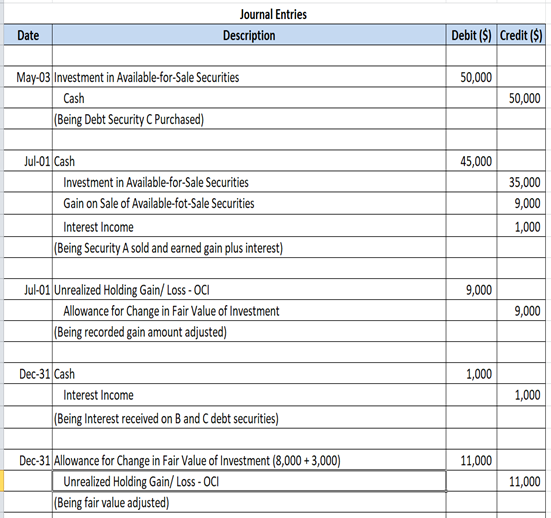Click the 'Date' column header
The image size is (551, 518).
[x=28, y=35]
